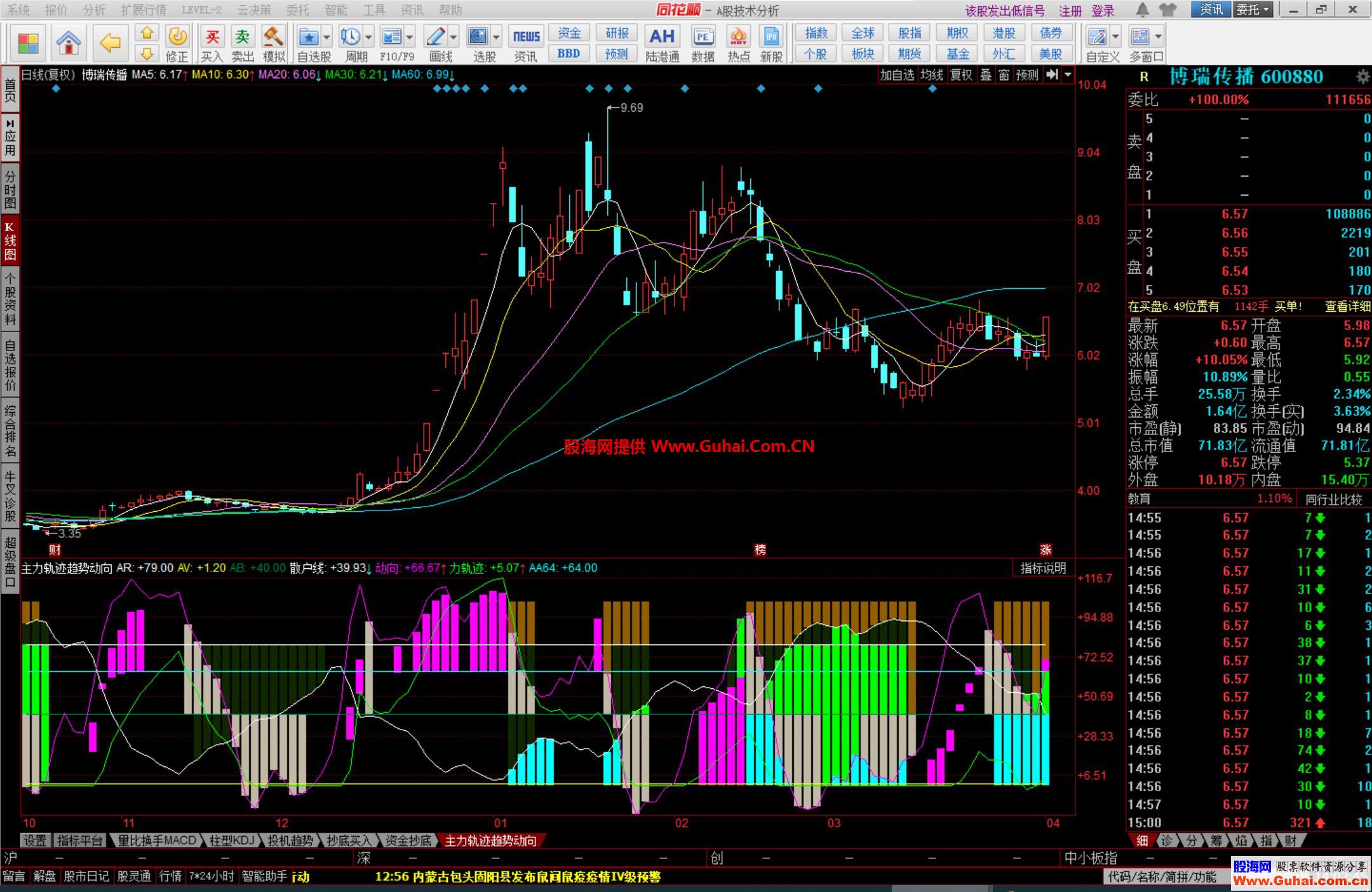1372x892 pixels.
Task: Expand 自定义 dropdown arrow
Action: [1115, 37]
